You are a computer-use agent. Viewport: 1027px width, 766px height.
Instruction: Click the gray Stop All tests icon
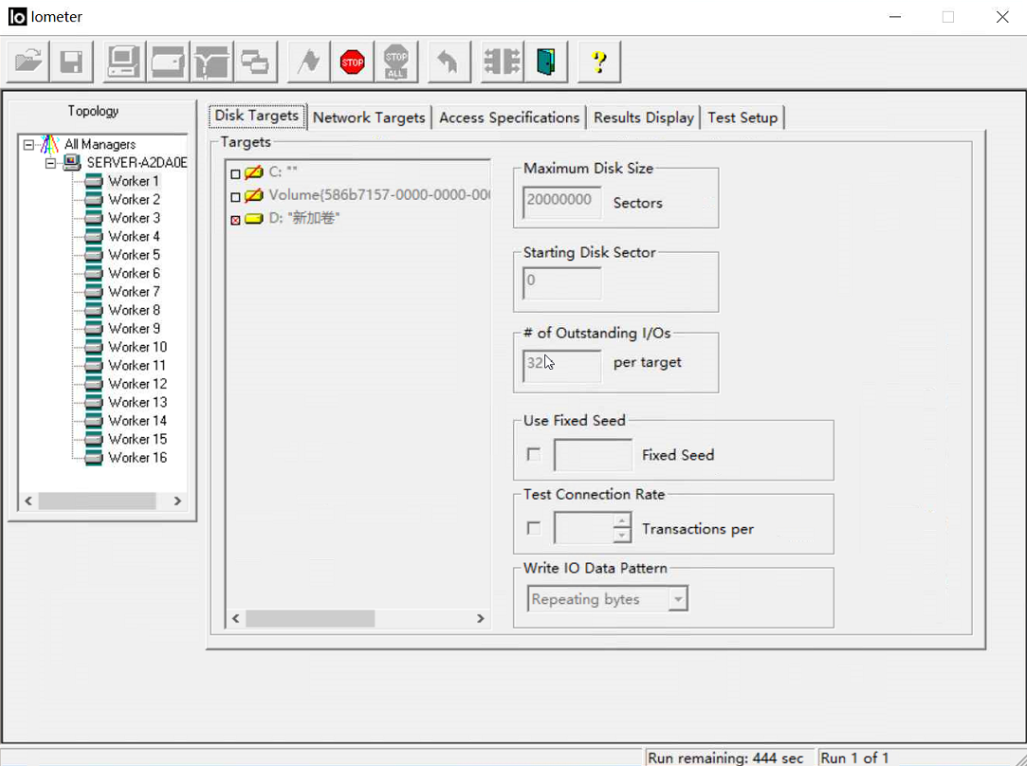(x=396, y=62)
